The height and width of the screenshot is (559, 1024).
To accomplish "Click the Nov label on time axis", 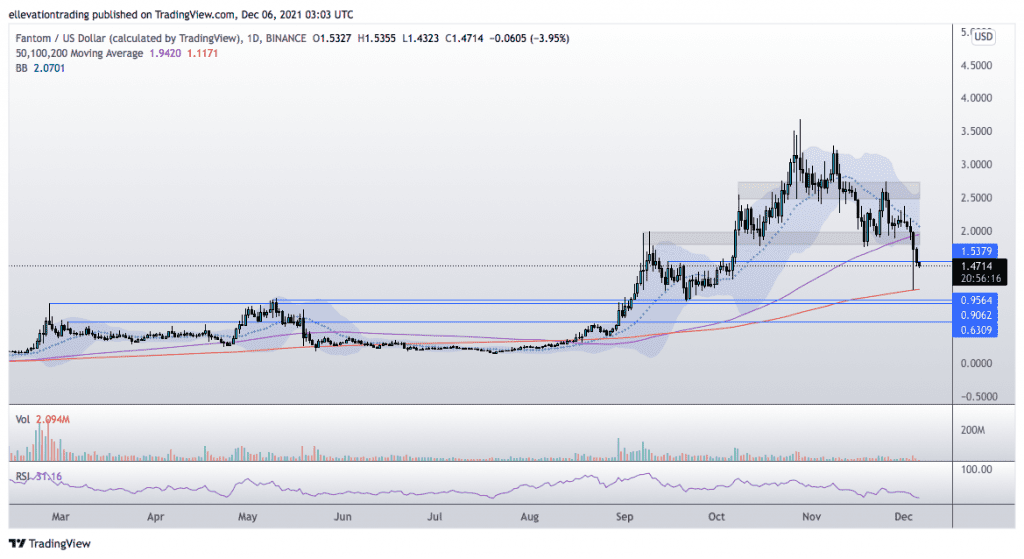I will click(811, 517).
